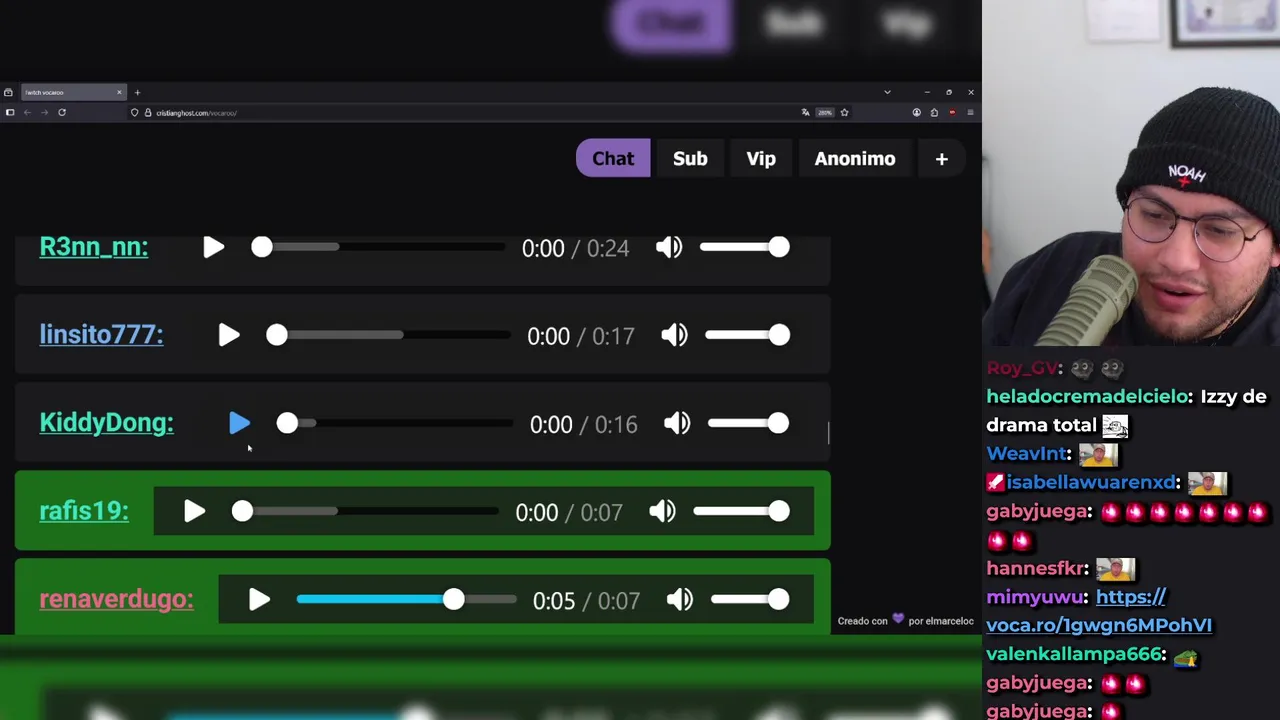Click renaverdugo's audio progress bar
Image resolution: width=1280 pixels, height=720 pixels.
pyautogui.click(x=407, y=599)
